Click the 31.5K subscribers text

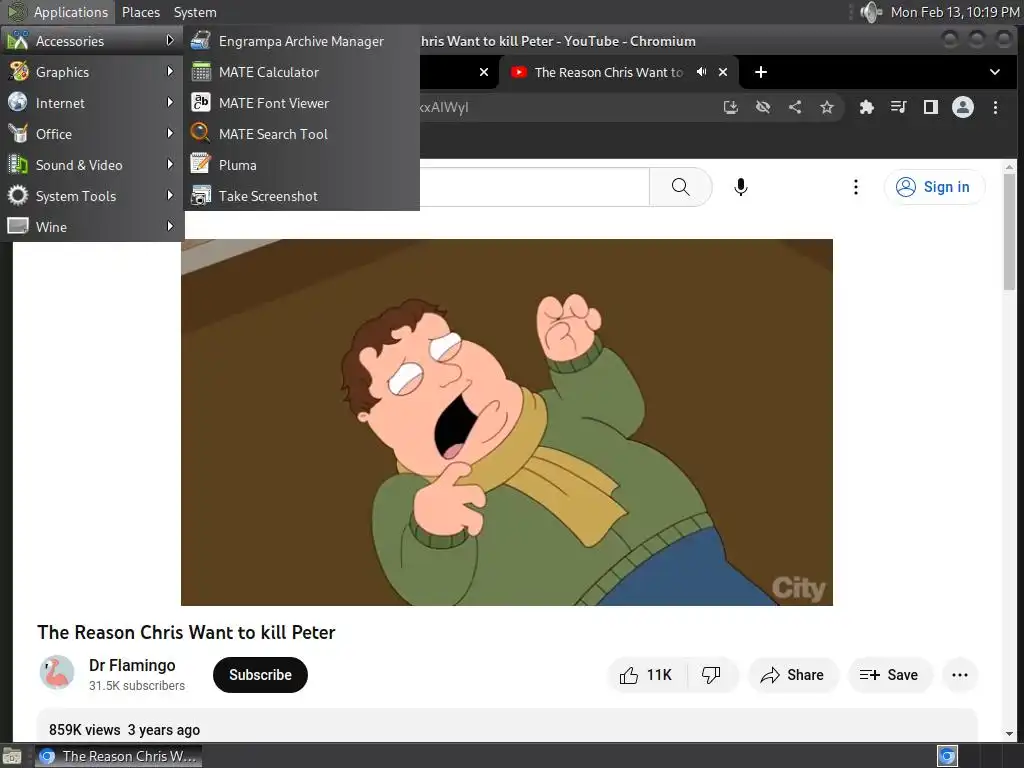coord(136,686)
